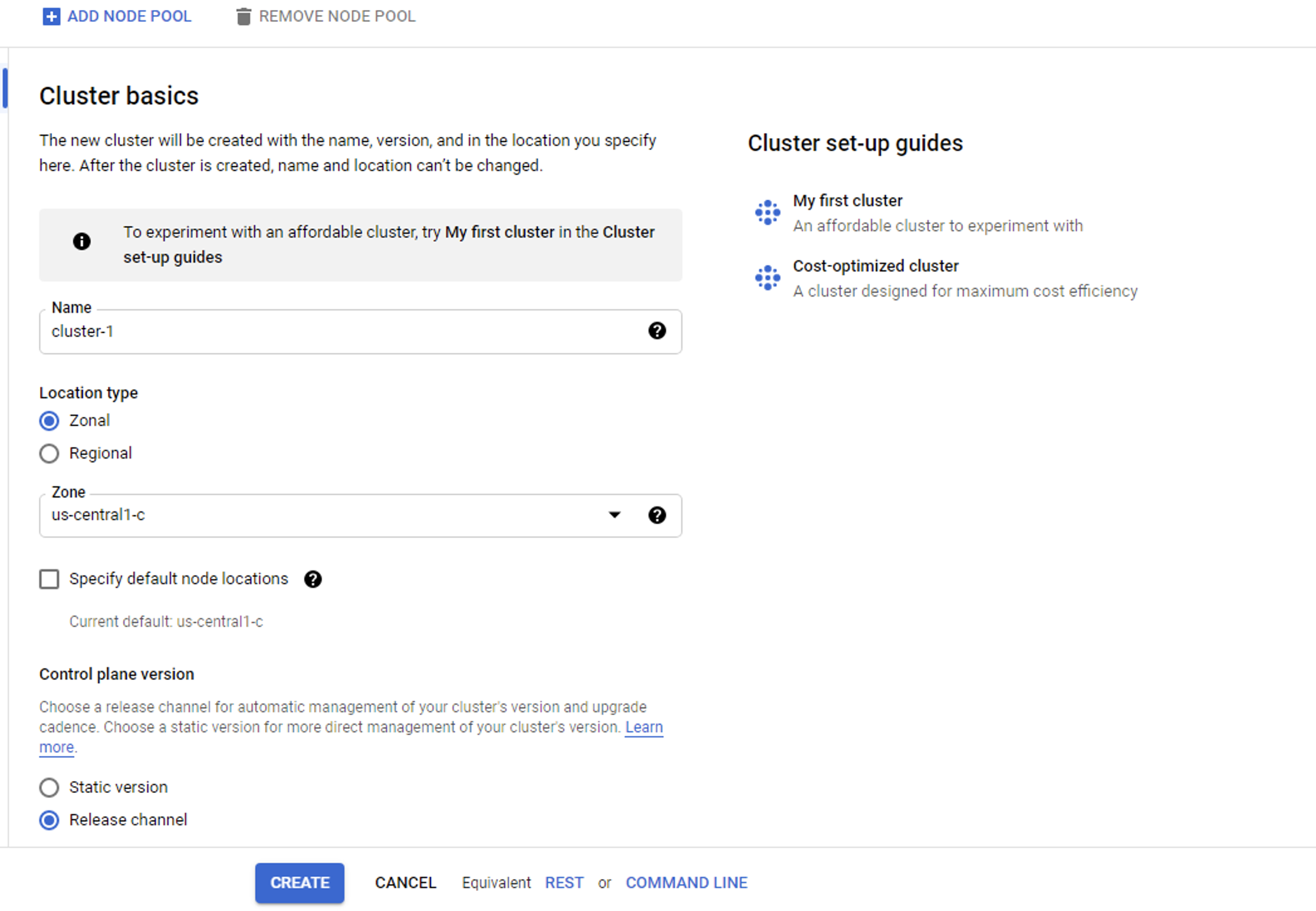1316x911 pixels.
Task: Click the ADD NODE POOL button
Action: pos(117,16)
